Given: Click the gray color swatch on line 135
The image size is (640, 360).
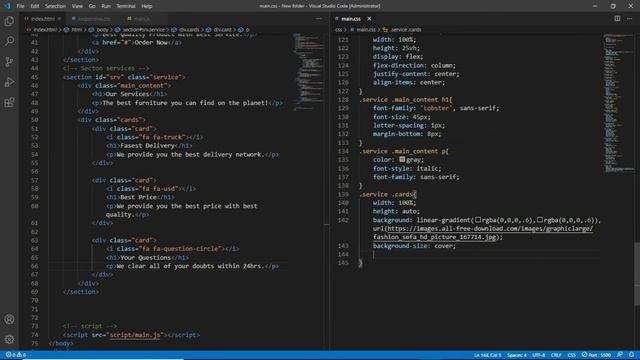Looking at the screenshot, I should point(402,160).
